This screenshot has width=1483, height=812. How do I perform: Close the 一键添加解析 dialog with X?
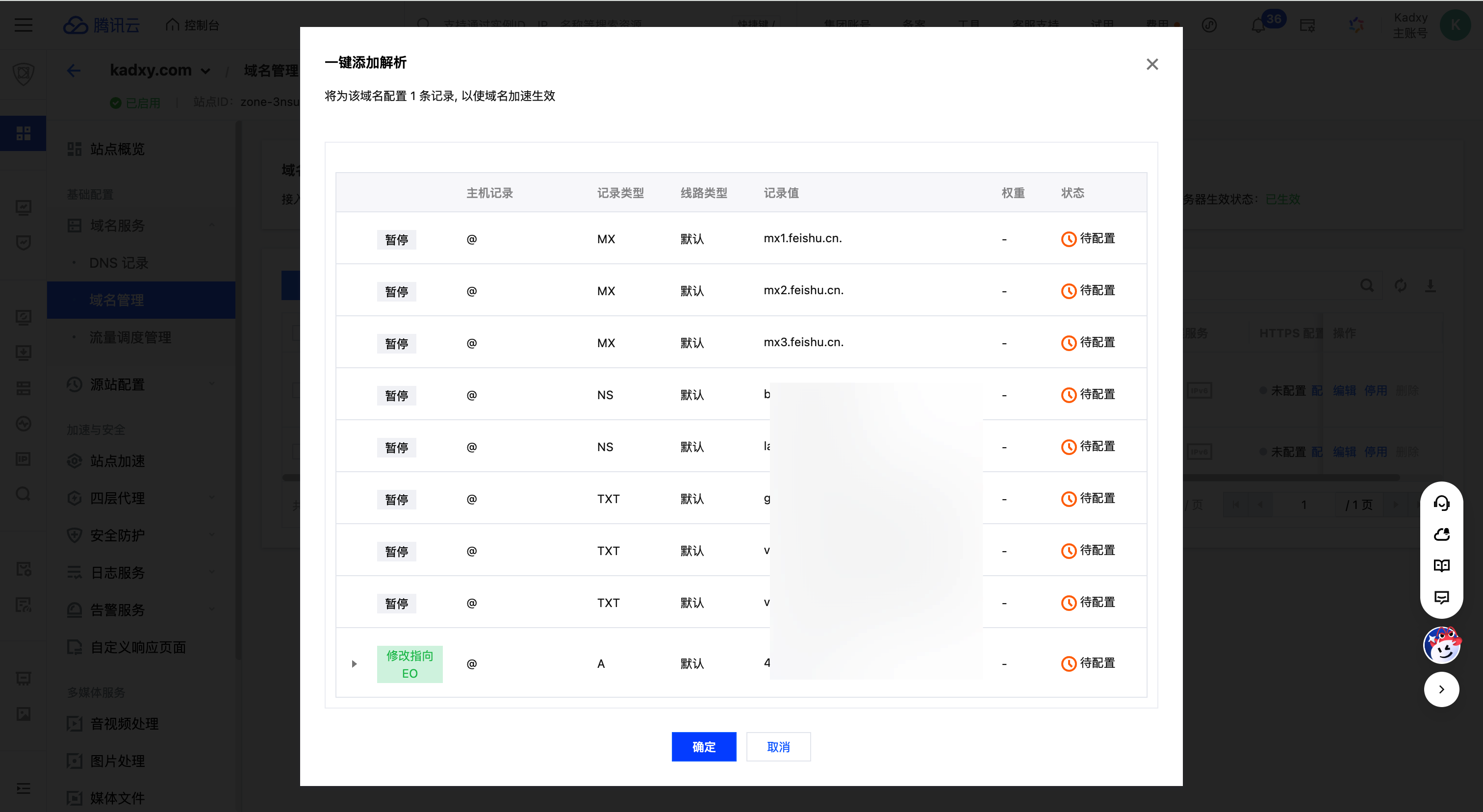tap(1151, 64)
